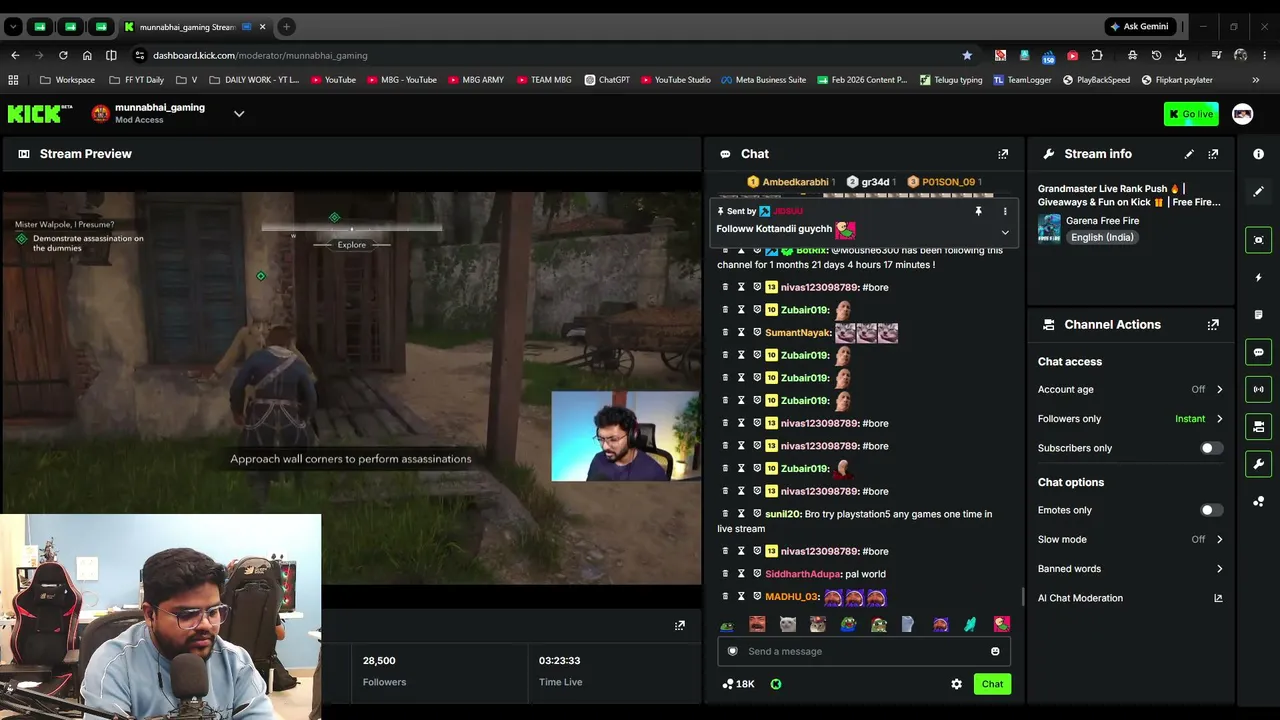Open the lightning bolt quick actions icon
The image size is (1280, 720).
(x=1258, y=277)
